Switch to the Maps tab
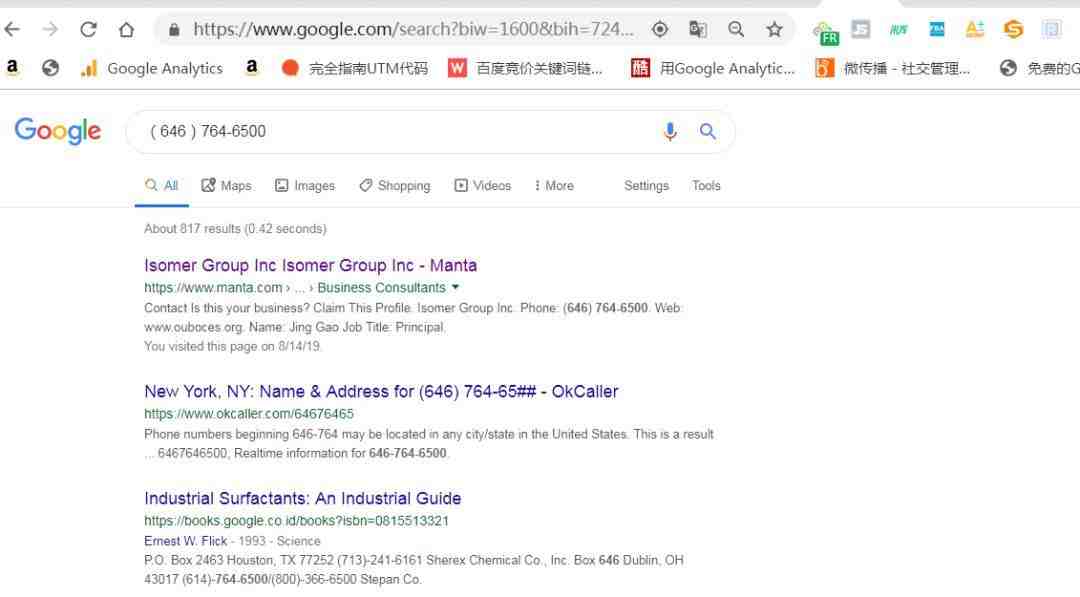Screen dimensions: 1080x597 226,185
